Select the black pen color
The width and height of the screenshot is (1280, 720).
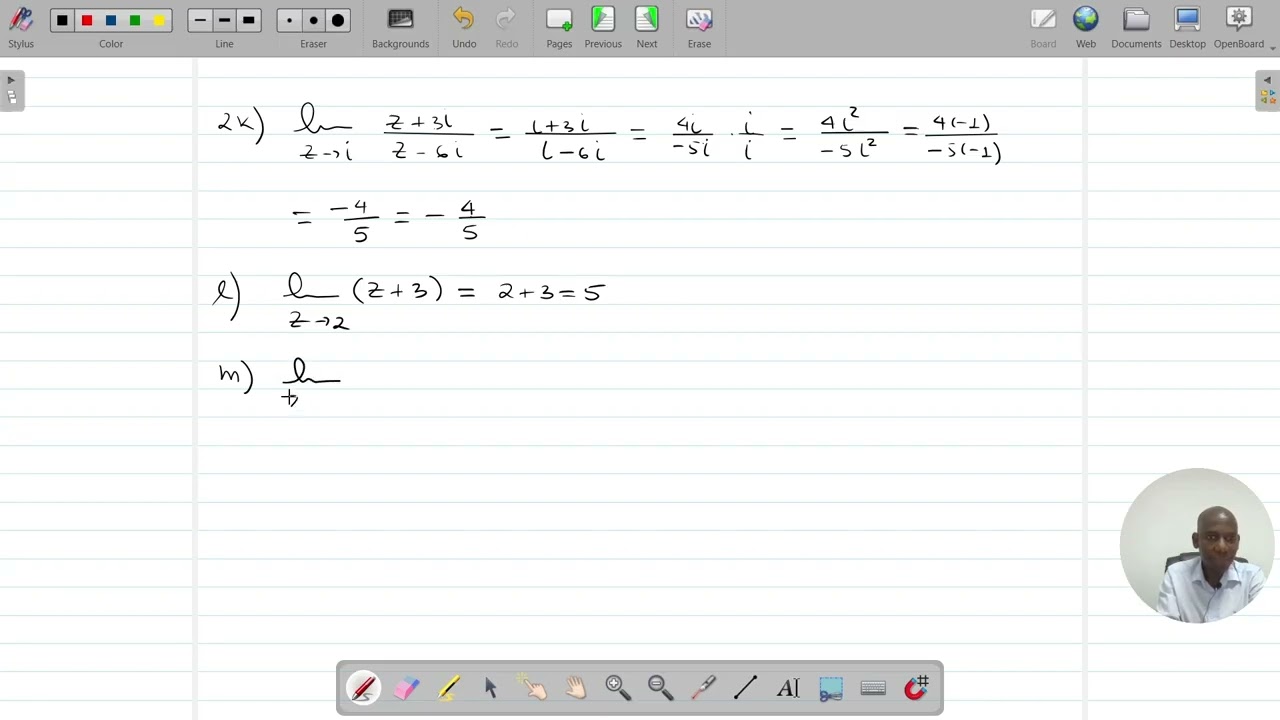pyautogui.click(x=62, y=20)
